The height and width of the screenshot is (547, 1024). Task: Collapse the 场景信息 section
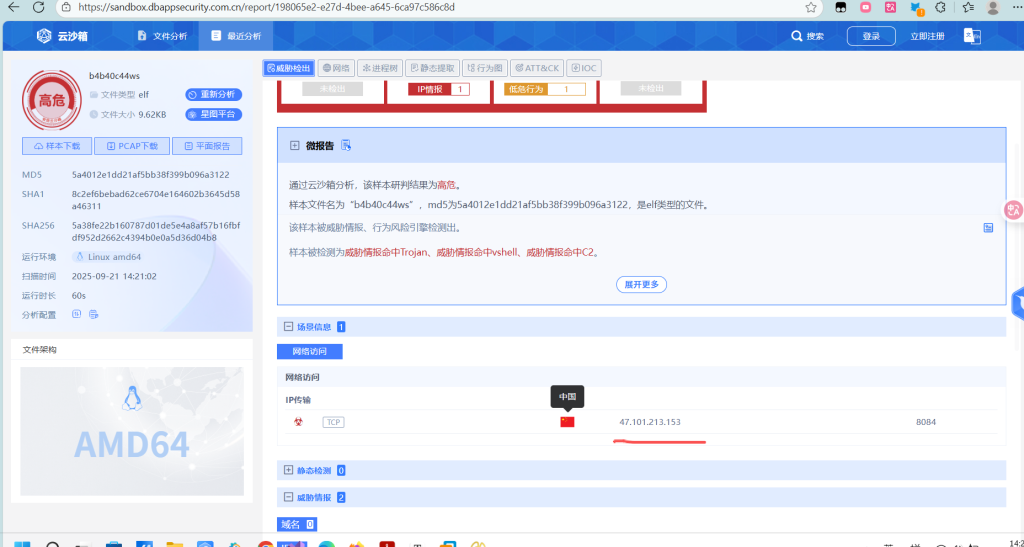click(288, 327)
